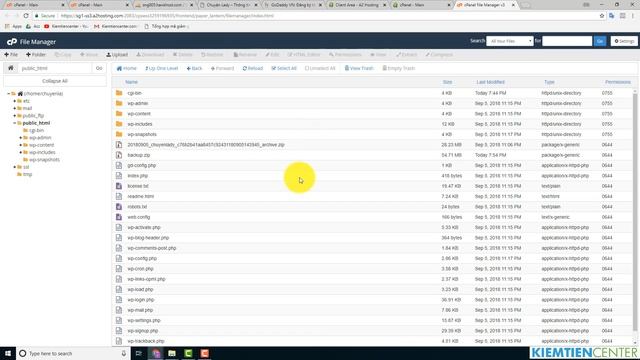Collapse the public_html tree node
Screen dimensions: 640x360
[x=15, y=123]
